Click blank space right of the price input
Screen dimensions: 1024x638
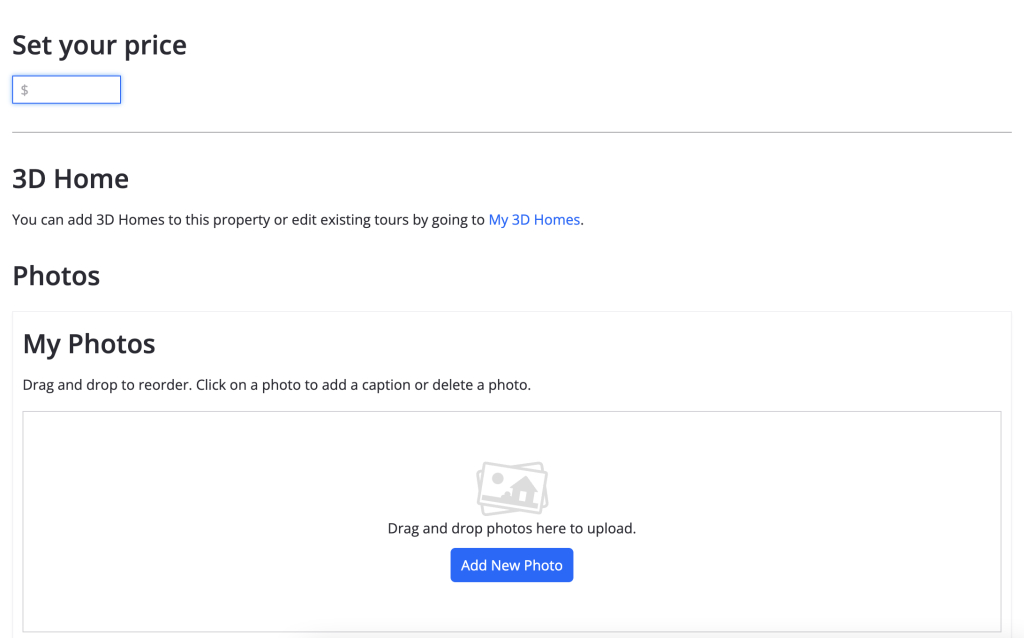click(500, 90)
